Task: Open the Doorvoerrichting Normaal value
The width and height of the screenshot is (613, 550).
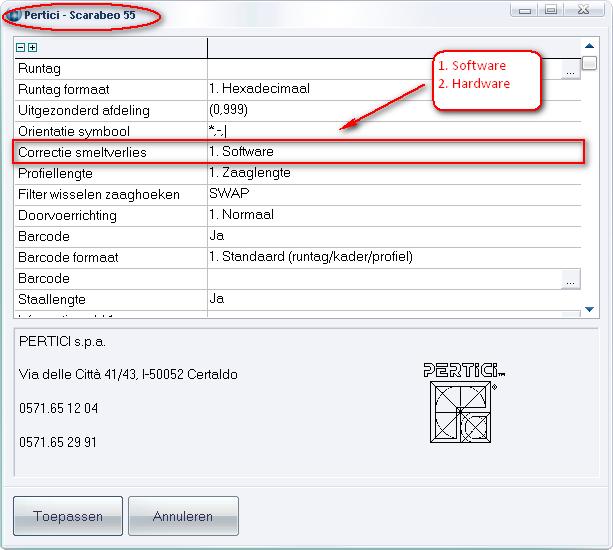Action: [241, 214]
